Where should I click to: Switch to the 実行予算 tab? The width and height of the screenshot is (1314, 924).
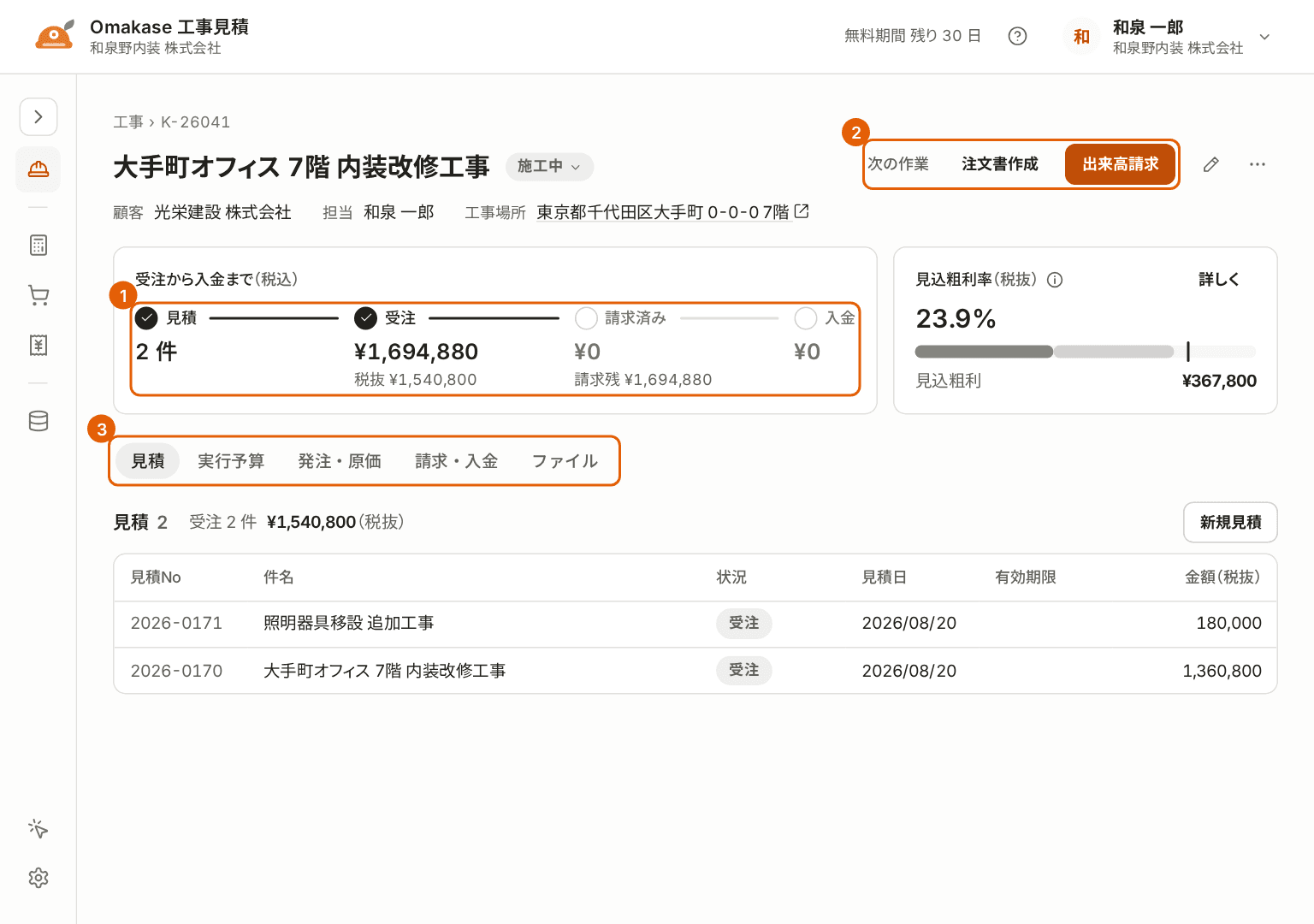click(231, 461)
